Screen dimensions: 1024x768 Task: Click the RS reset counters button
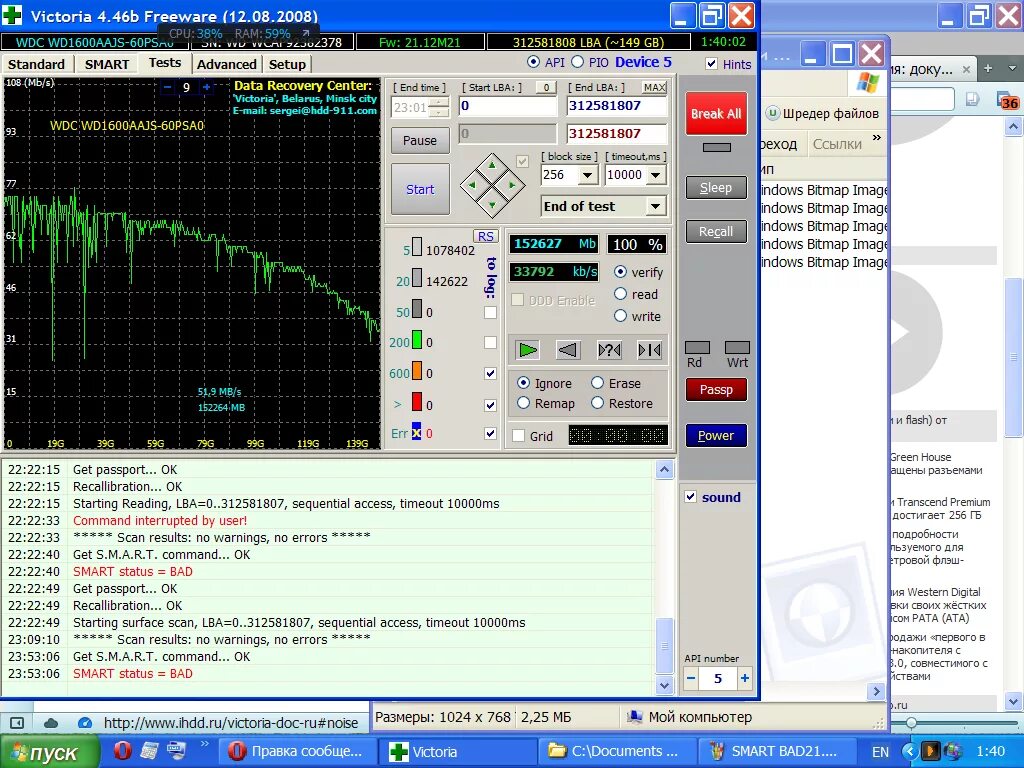485,236
